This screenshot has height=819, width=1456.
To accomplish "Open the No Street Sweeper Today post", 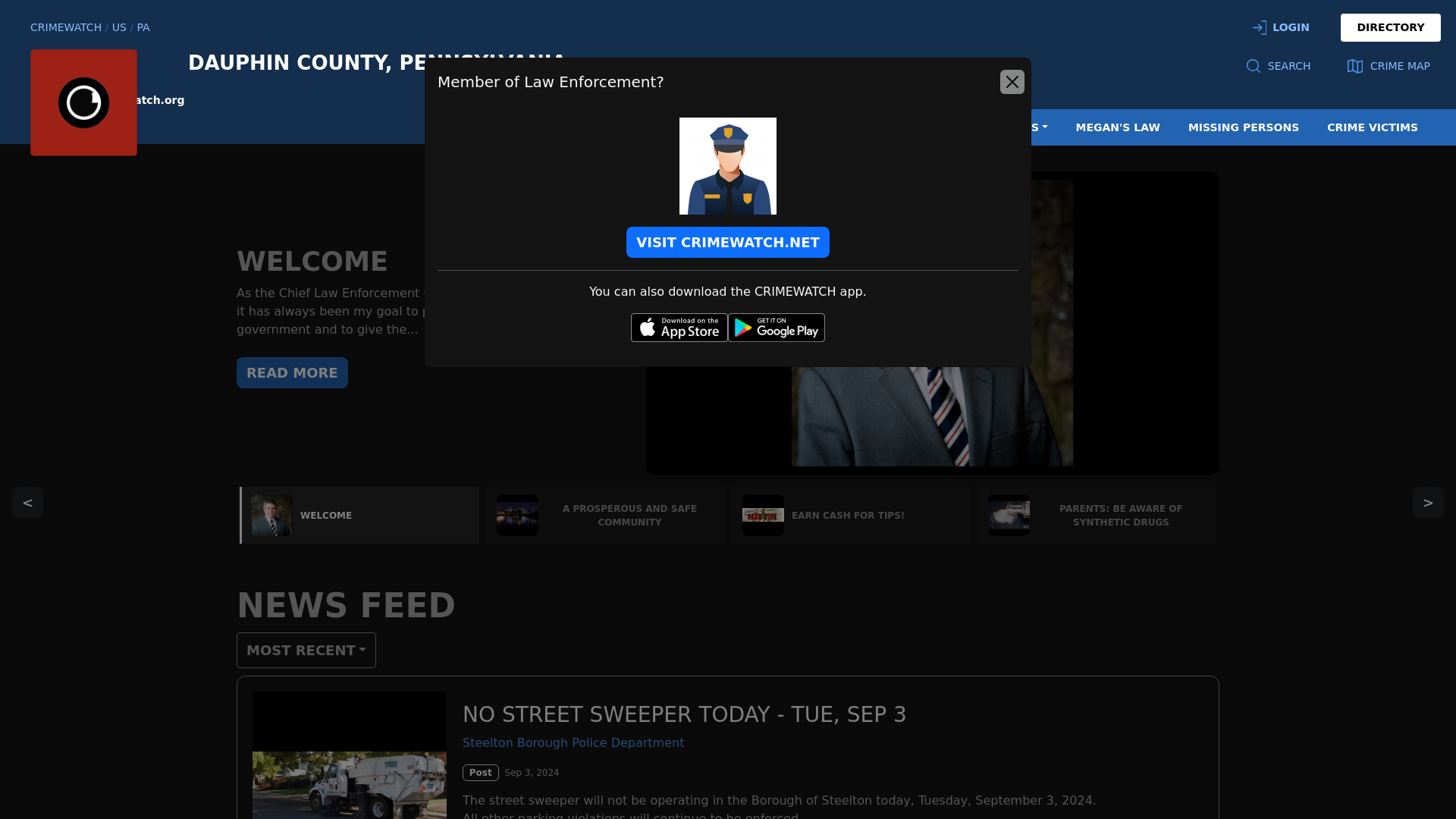I will (x=684, y=714).
